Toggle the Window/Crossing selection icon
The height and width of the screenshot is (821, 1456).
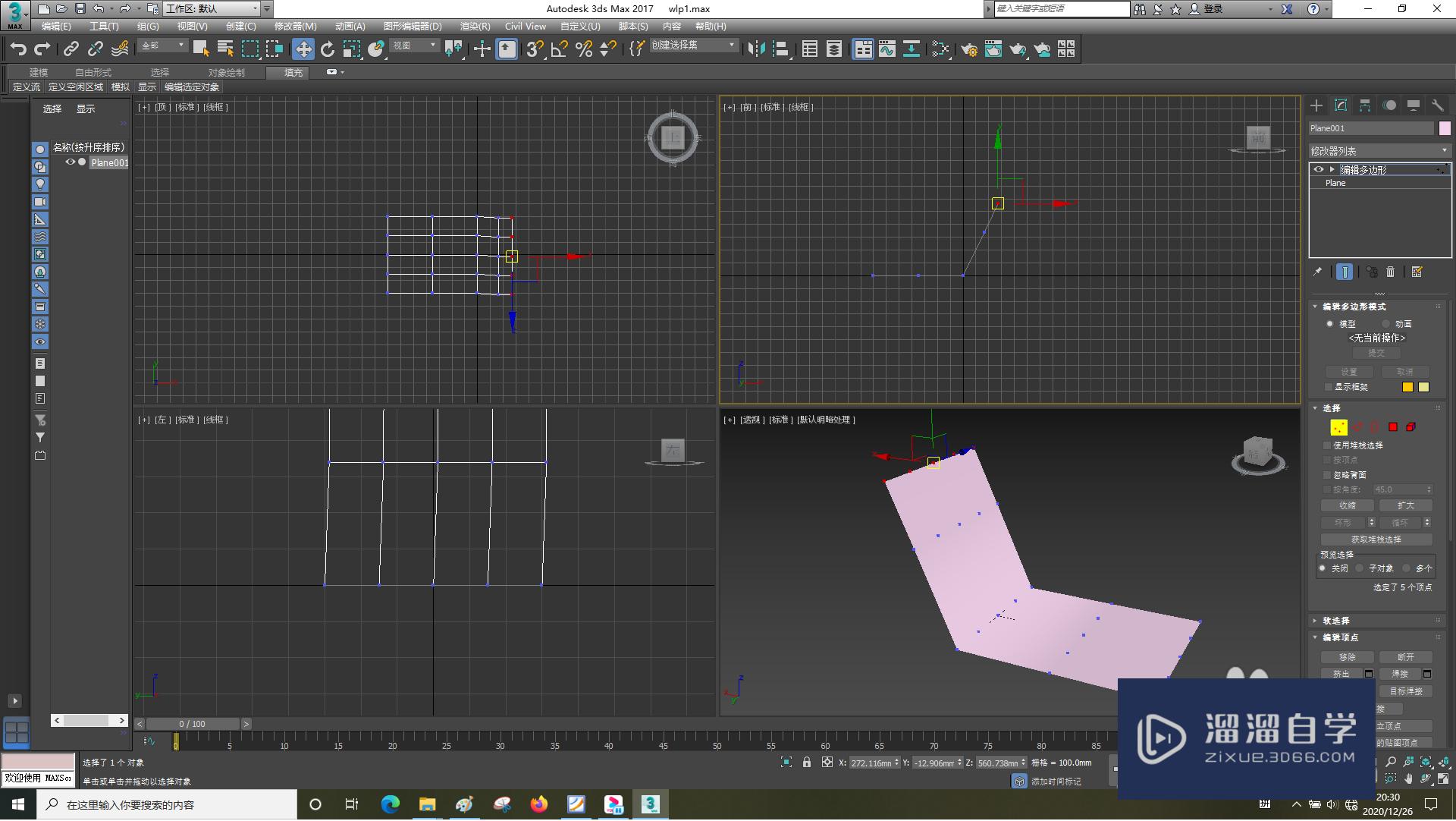tap(275, 49)
